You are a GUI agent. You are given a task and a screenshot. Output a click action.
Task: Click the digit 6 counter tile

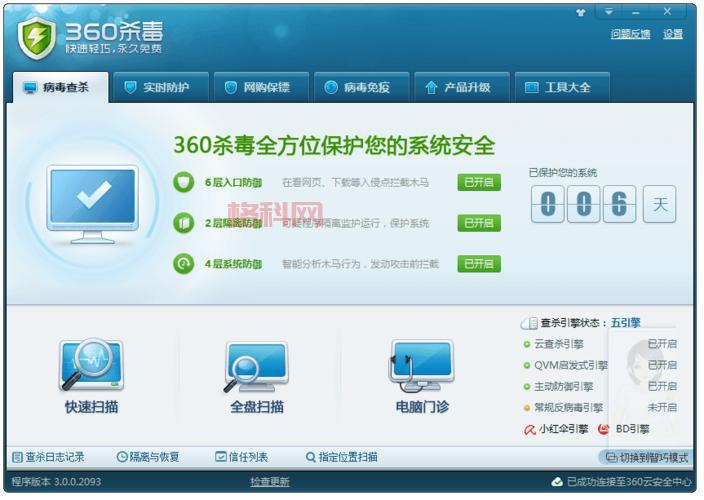[x=620, y=204]
